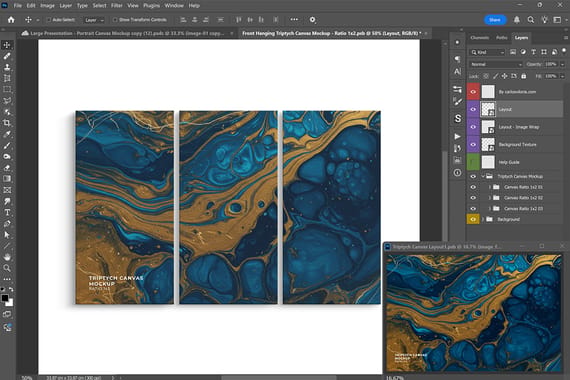Open the Auto-Select Layer dropdown
Viewport: 570px width, 380px height.
click(x=94, y=20)
